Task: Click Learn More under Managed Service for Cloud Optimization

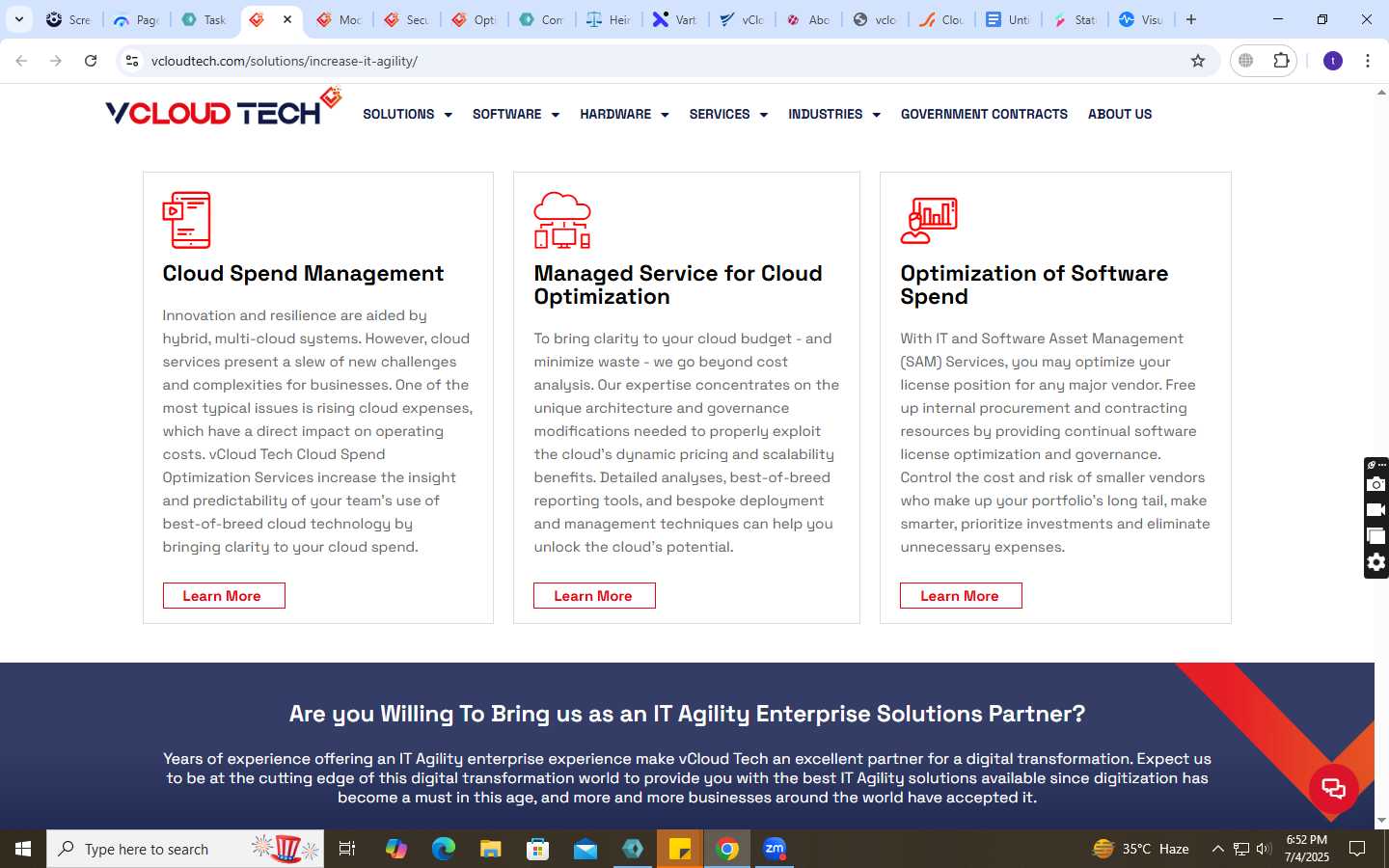Action: click(594, 596)
